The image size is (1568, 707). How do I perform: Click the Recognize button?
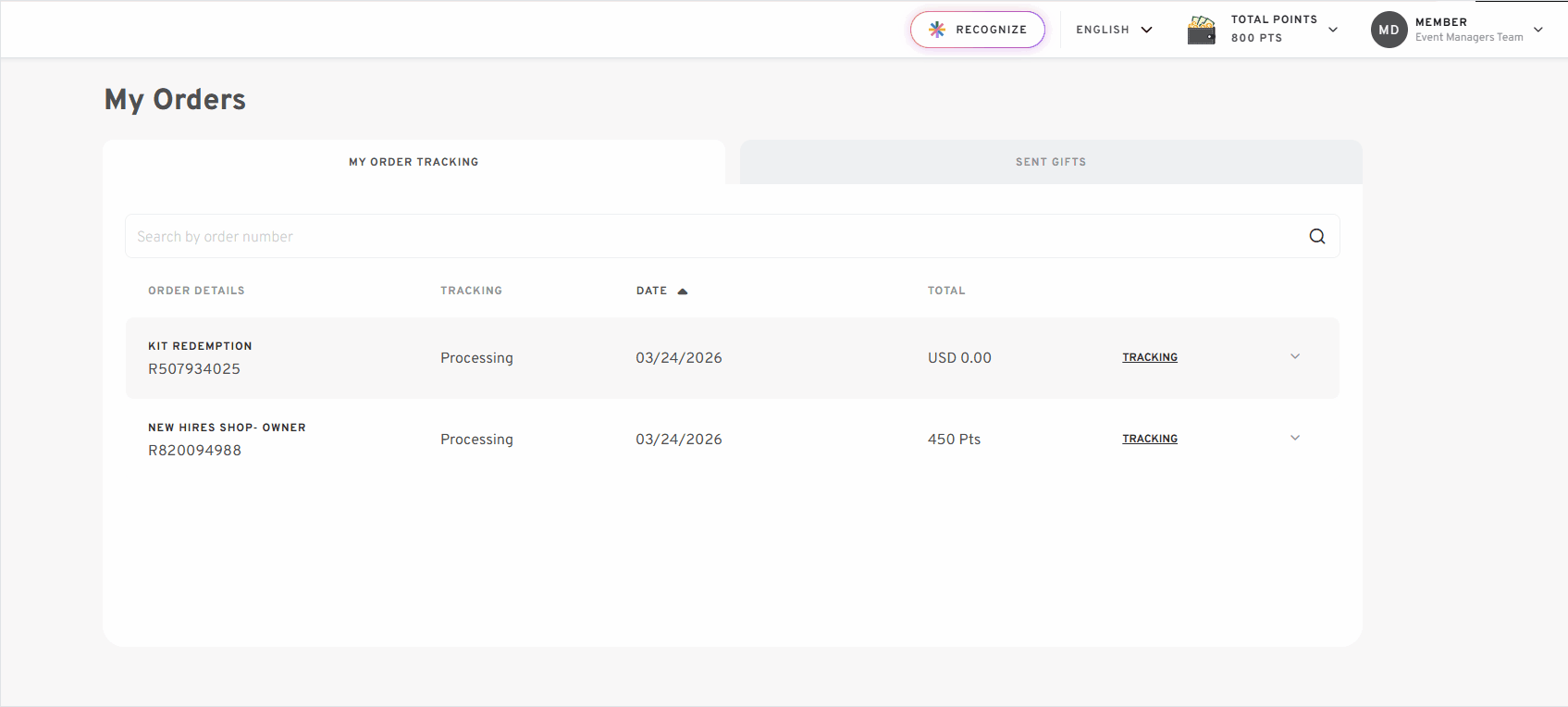978,30
